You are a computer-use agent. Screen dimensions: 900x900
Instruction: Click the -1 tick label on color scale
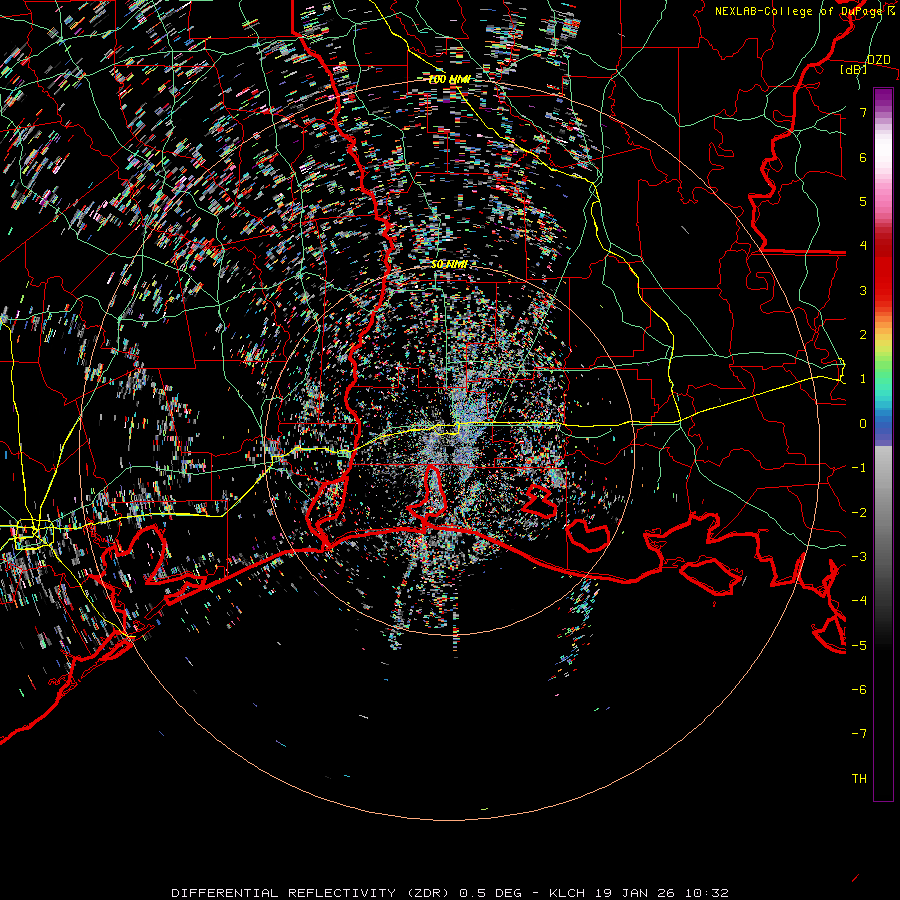(x=859, y=468)
